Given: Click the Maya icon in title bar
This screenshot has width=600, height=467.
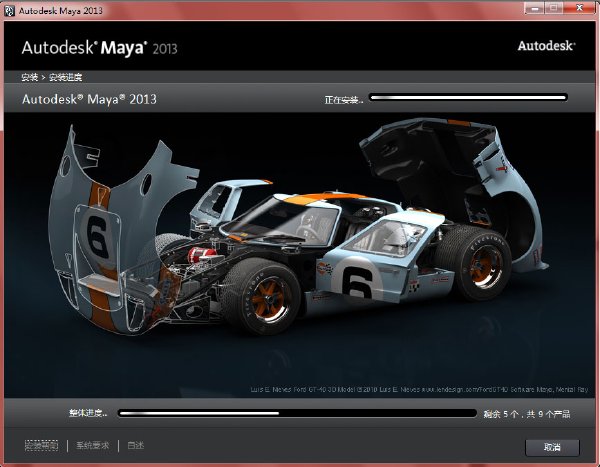Looking at the screenshot, I should pos(9,10).
